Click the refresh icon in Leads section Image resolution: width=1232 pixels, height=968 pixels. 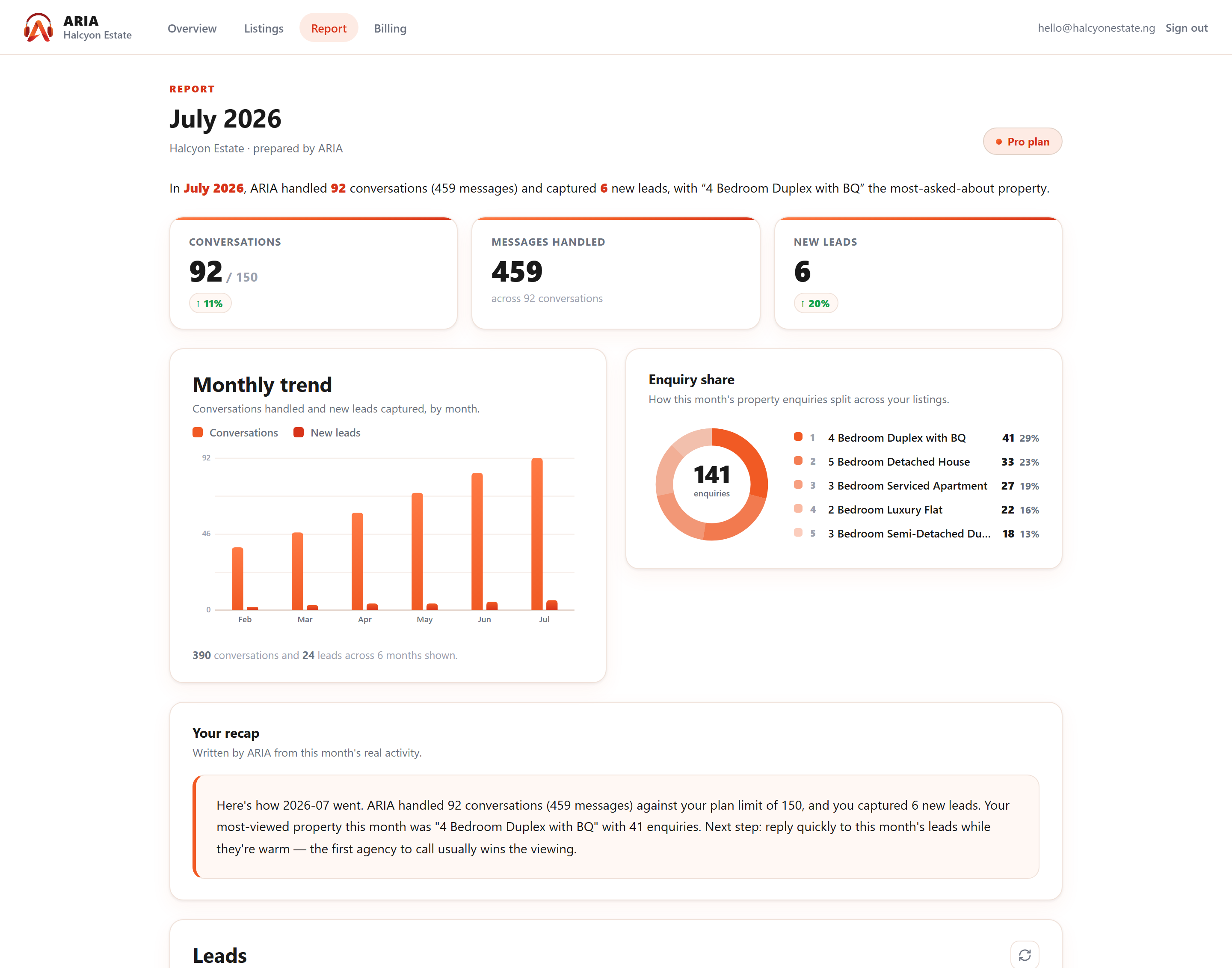click(1025, 955)
